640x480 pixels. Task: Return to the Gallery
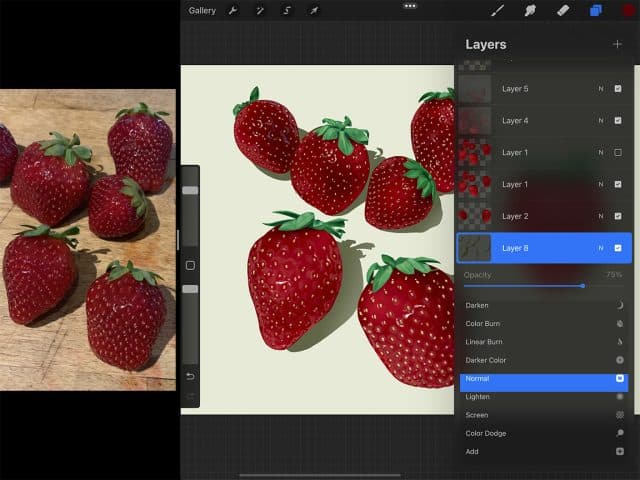click(x=202, y=11)
